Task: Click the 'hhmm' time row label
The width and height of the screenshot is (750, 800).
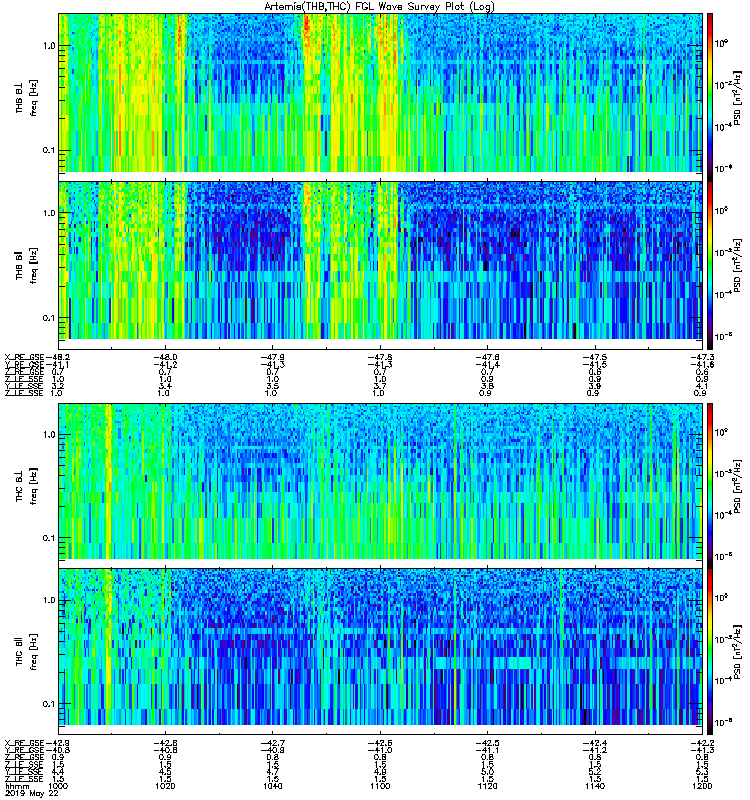Action: pos(16,786)
